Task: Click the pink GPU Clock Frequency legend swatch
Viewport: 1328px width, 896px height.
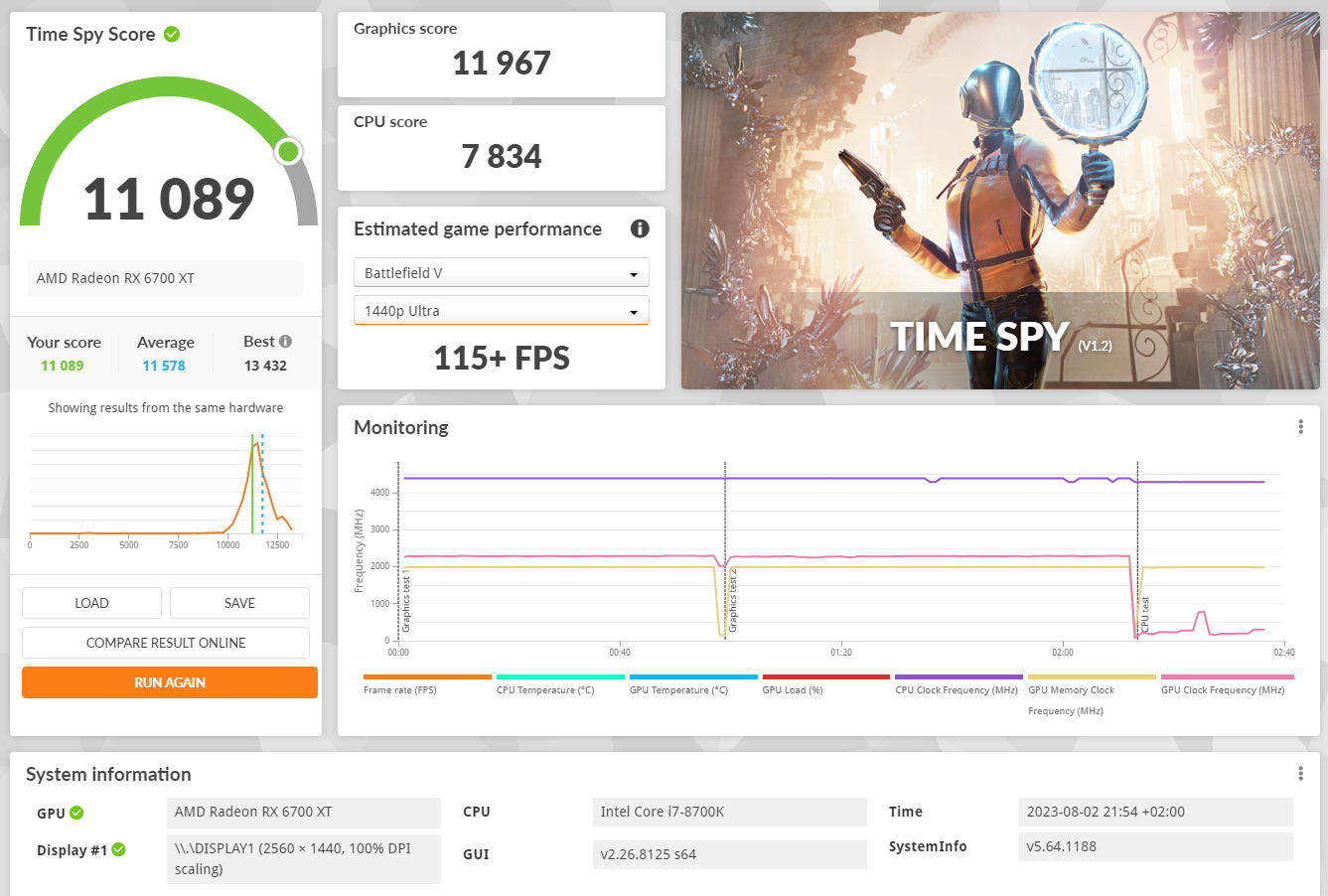Action: [1228, 676]
